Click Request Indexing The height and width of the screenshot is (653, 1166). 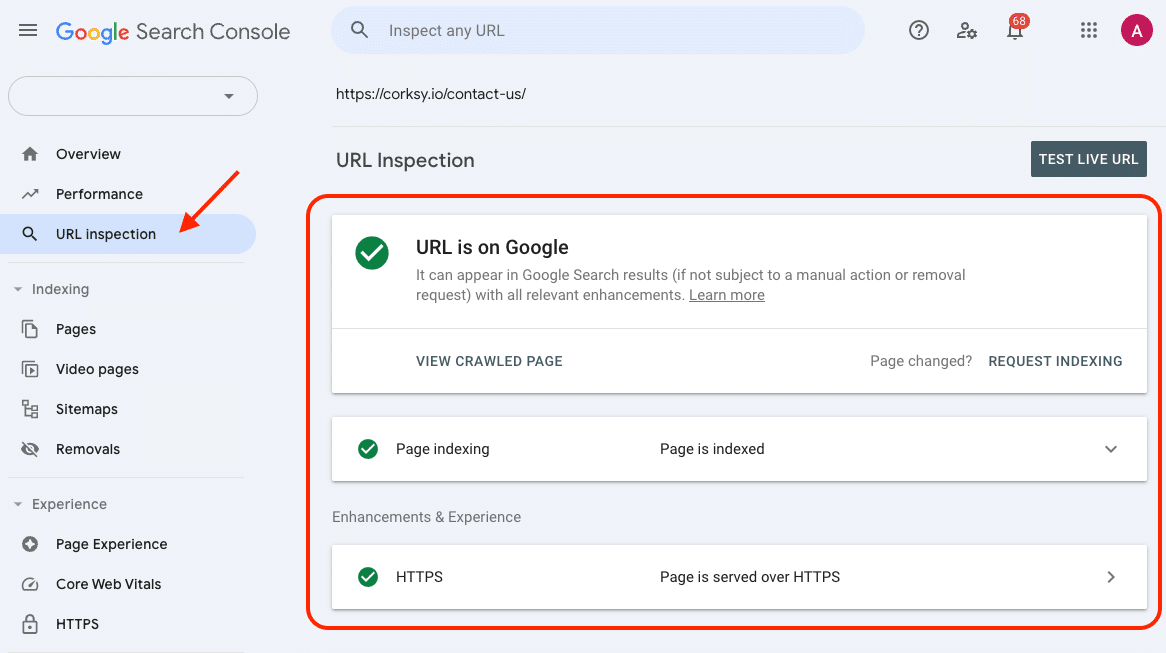click(1055, 361)
